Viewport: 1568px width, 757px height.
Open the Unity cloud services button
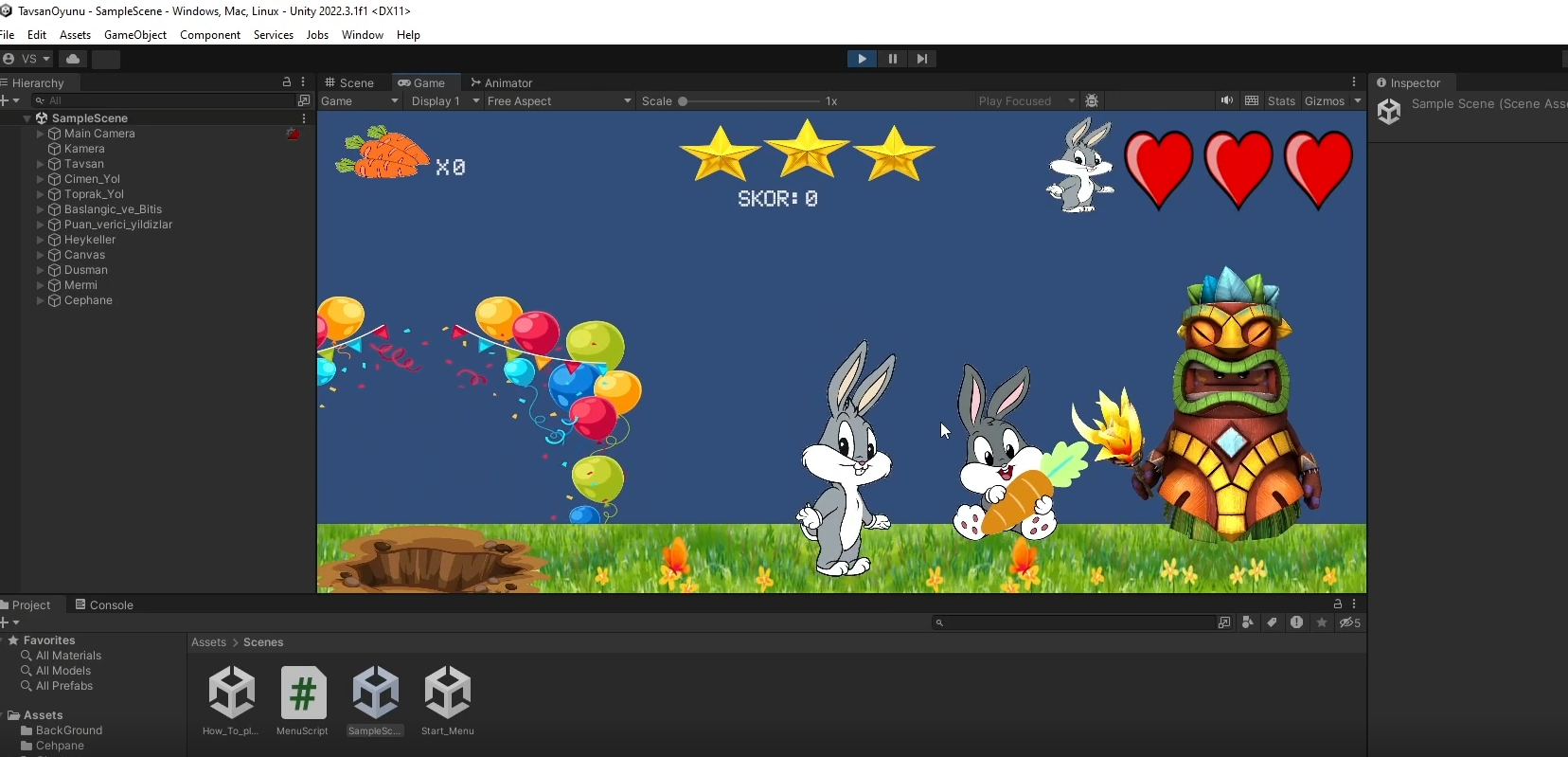point(73,59)
